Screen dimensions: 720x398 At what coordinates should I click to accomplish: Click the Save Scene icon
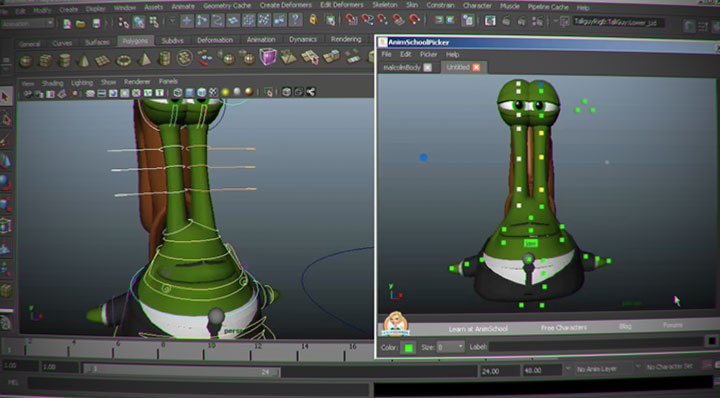pyautogui.click(x=96, y=23)
